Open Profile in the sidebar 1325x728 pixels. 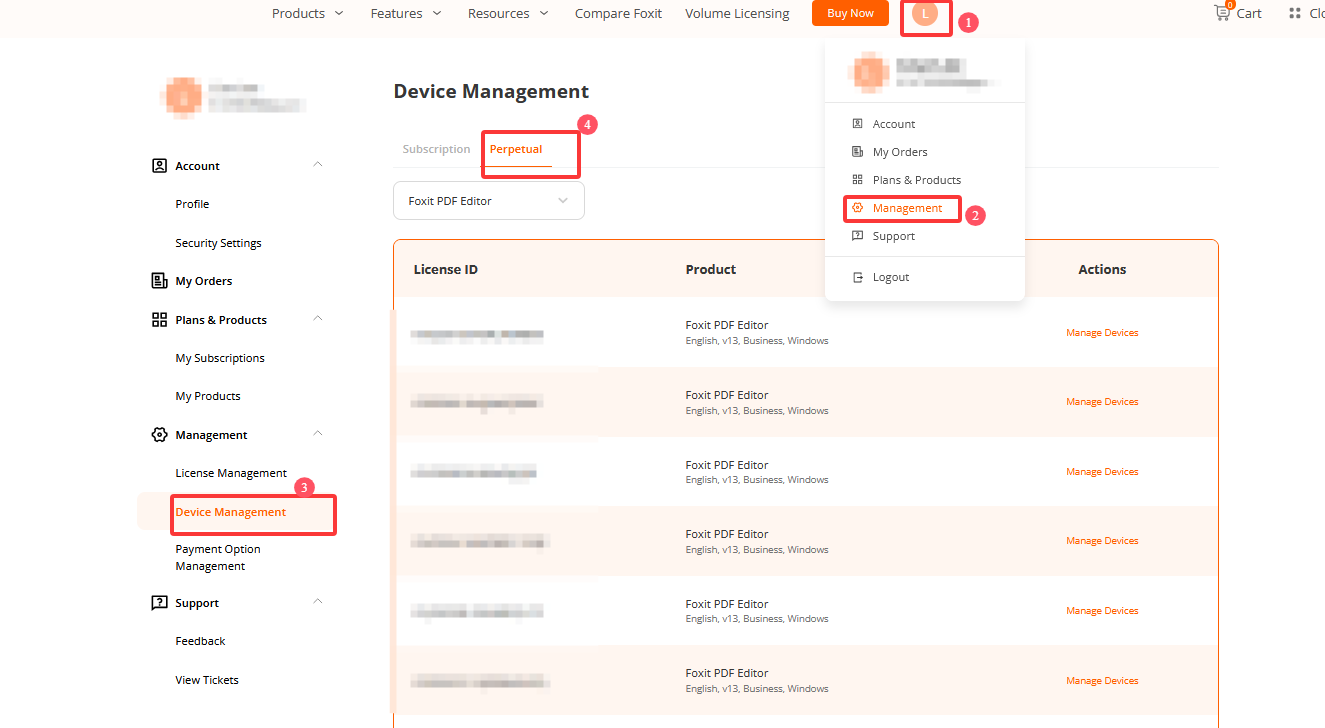point(192,204)
